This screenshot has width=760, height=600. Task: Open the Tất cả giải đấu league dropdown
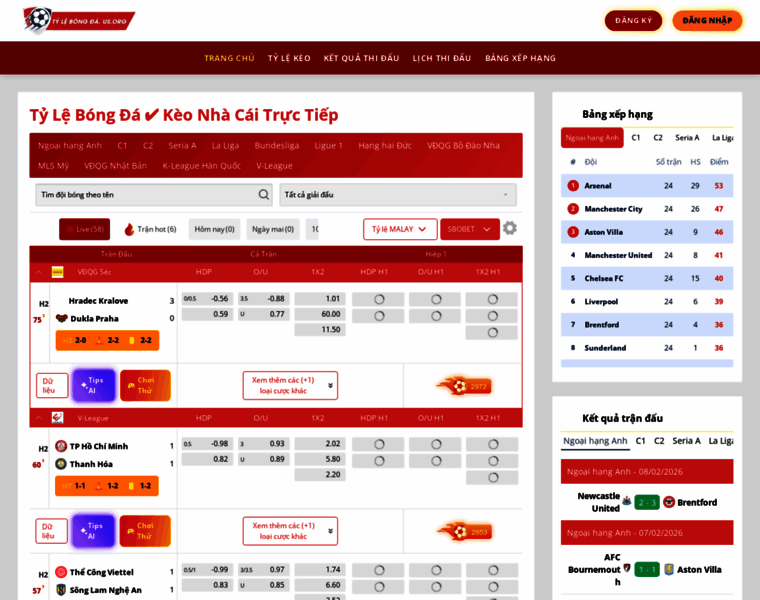398,194
